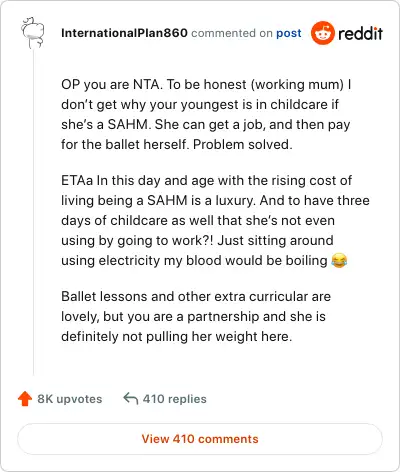The image size is (400, 472).
Task: Click the curved reply arrow icon
Action: coord(131,398)
